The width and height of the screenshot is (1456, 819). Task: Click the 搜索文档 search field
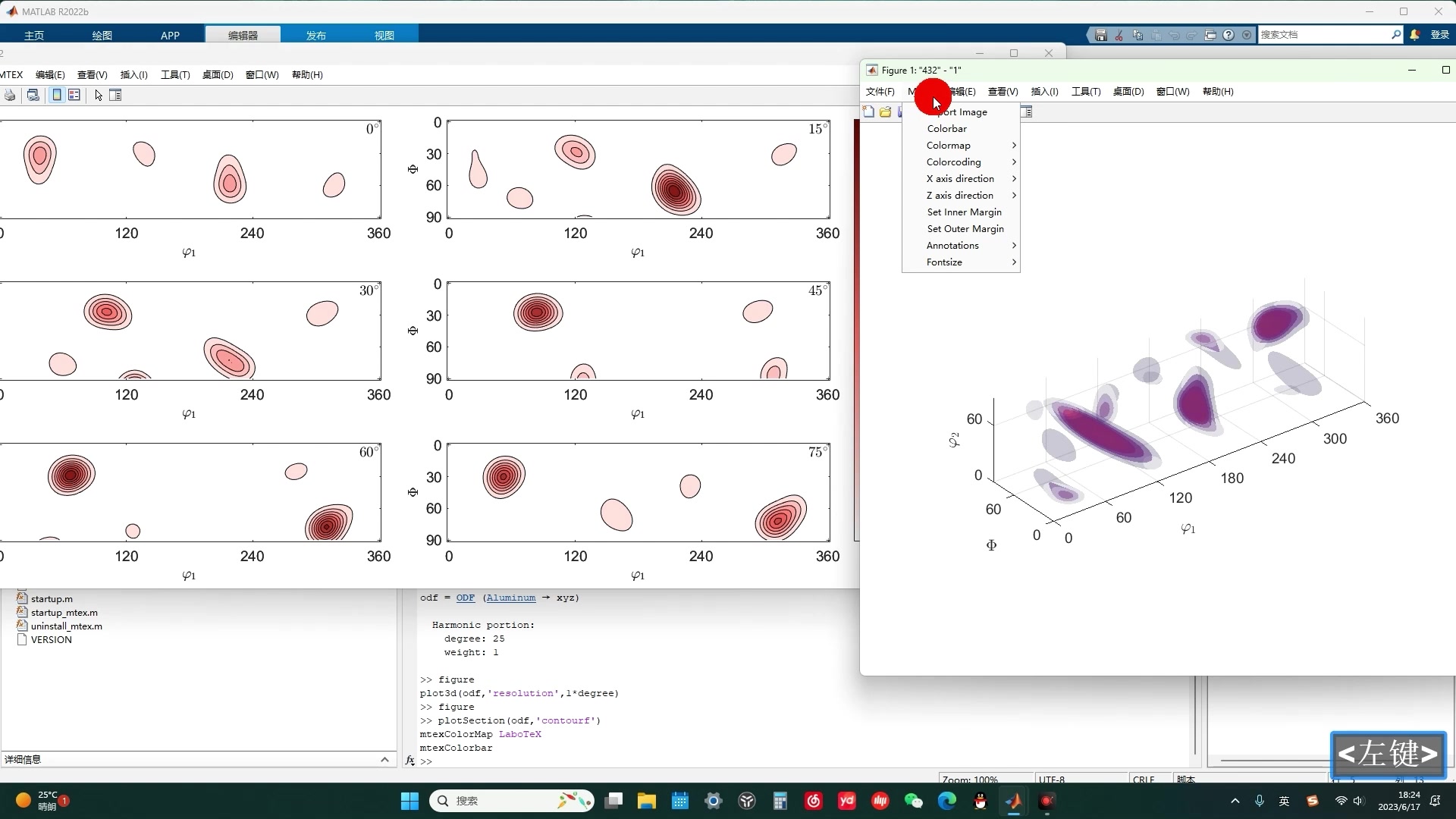pos(1323,35)
